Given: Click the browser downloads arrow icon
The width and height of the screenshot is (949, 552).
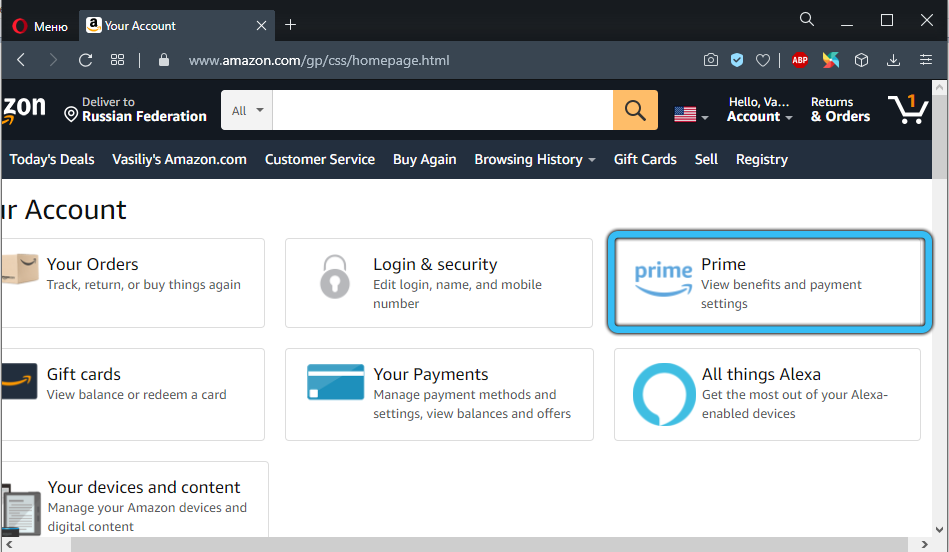Looking at the screenshot, I should (x=893, y=60).
